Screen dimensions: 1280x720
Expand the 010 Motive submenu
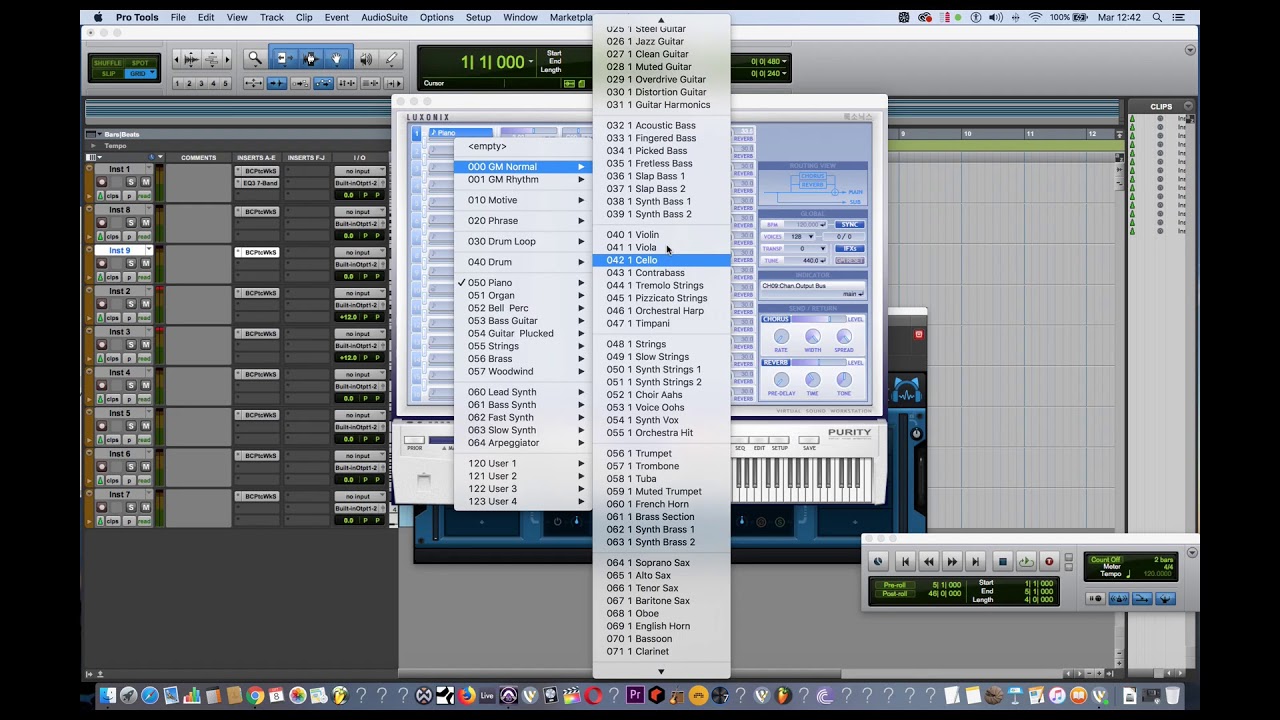[522, 200]
